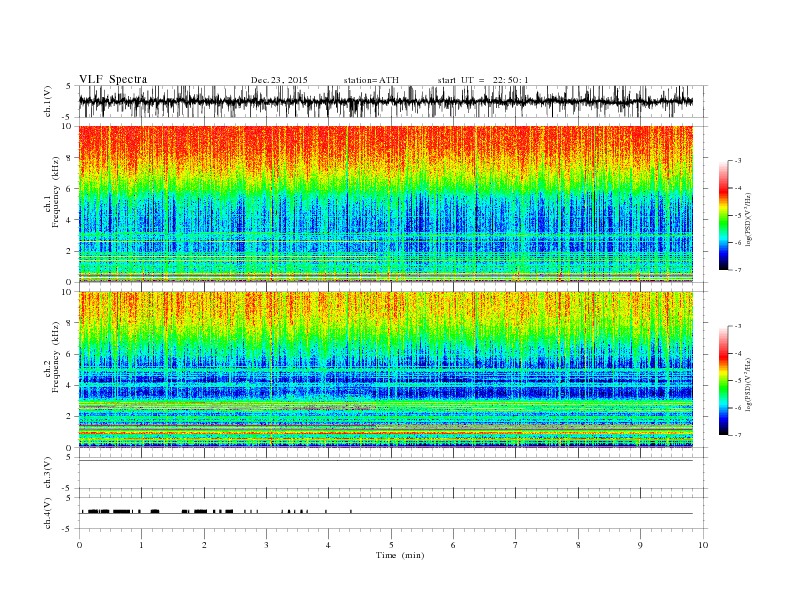792x612 pixels.
Task: Click the time axis tick label "6"
Action: point(454,545)
